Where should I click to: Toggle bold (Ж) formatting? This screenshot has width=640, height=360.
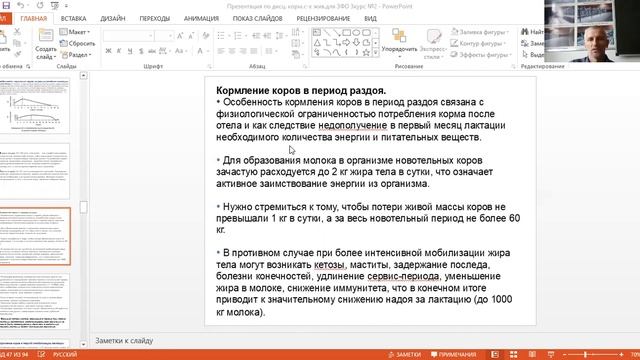(108, 51)
